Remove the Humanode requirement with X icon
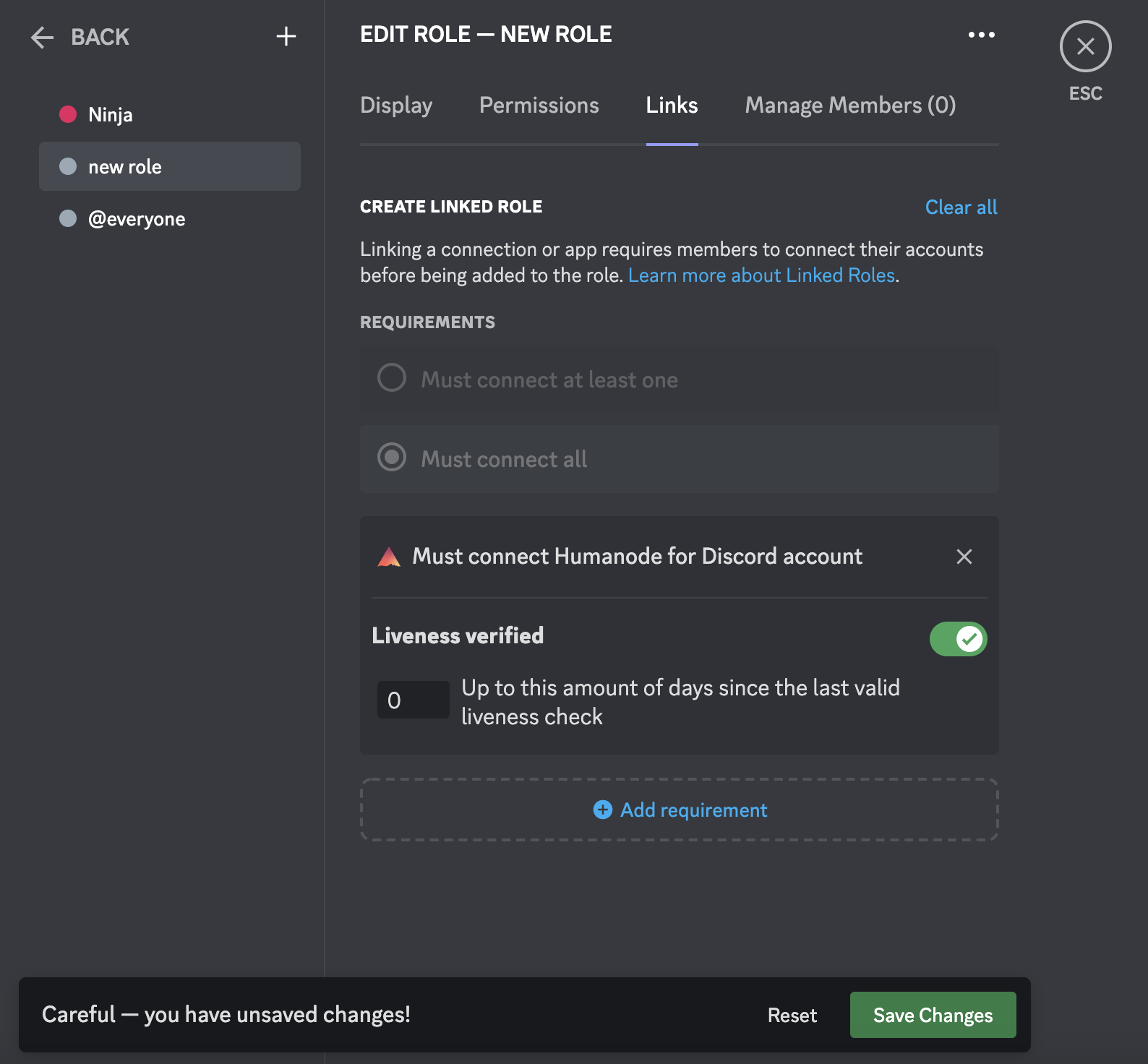 click(964, 557)
